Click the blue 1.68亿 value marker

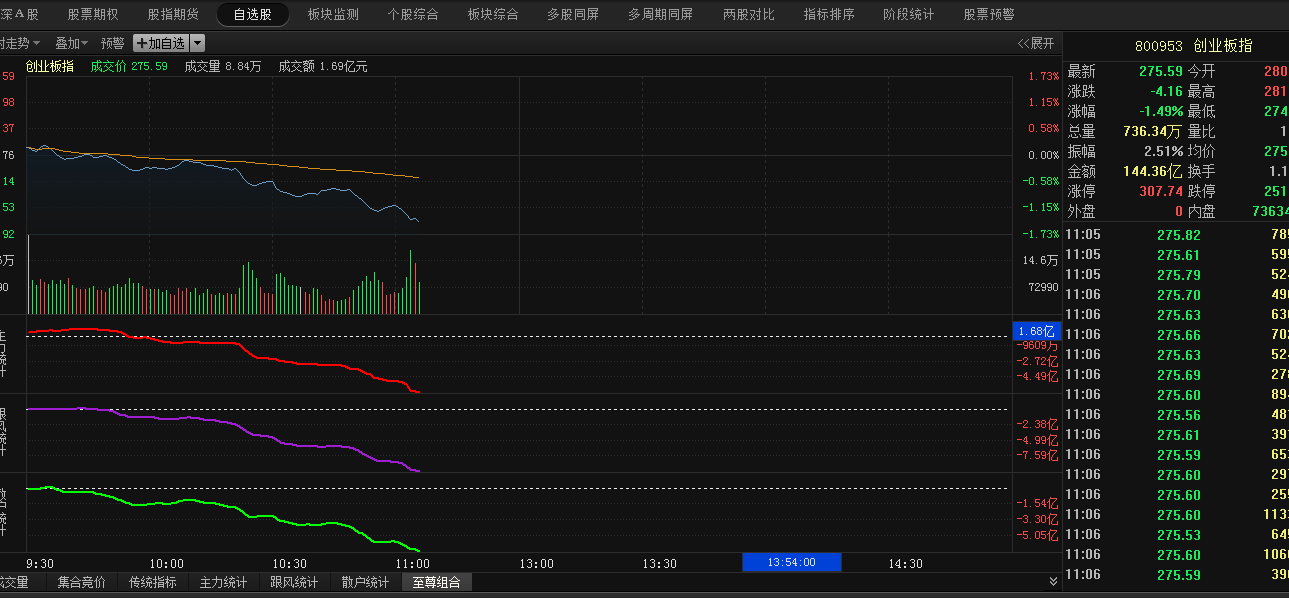[x=1036, y=331]
